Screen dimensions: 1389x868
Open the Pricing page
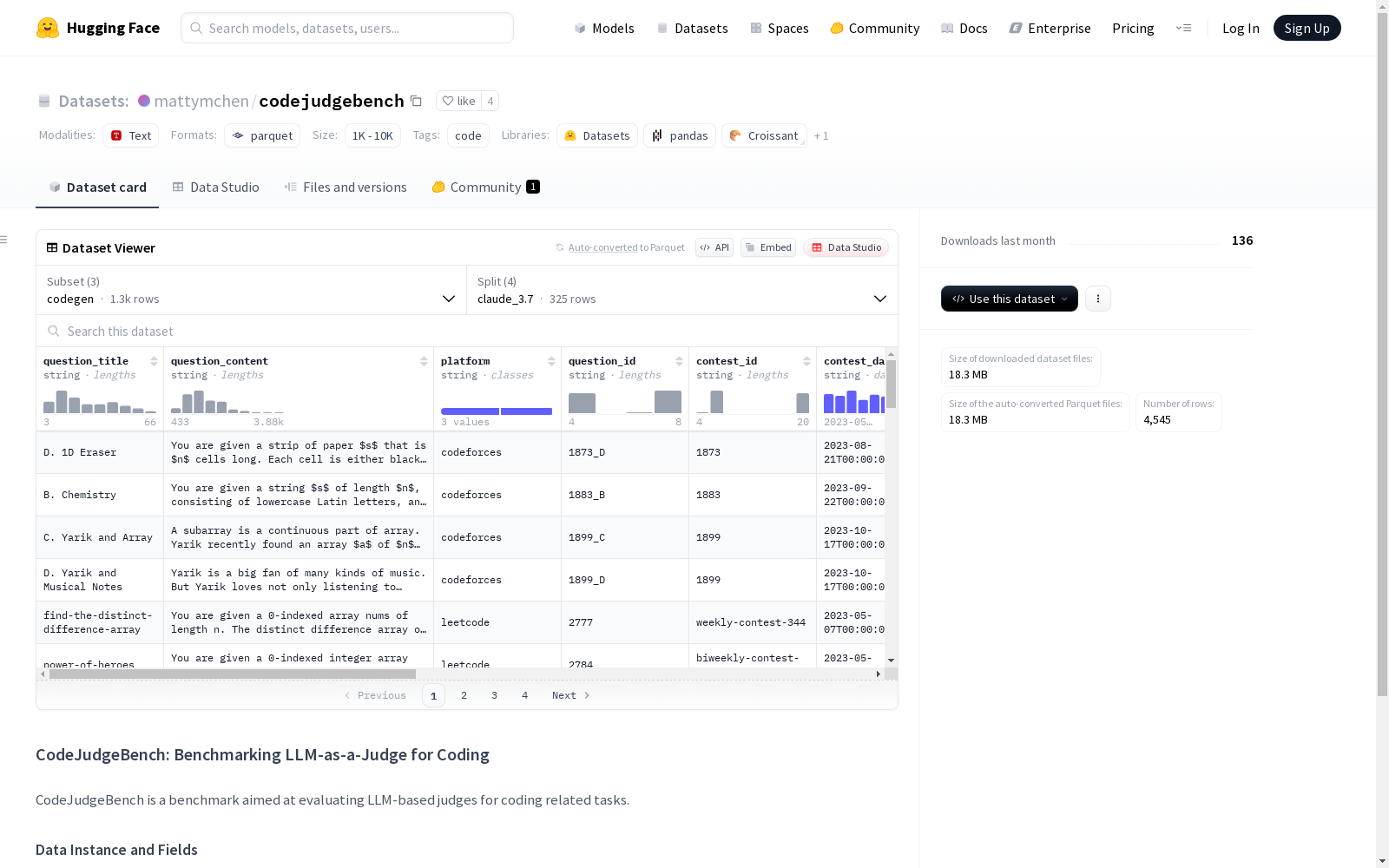tap(1133, 28)
